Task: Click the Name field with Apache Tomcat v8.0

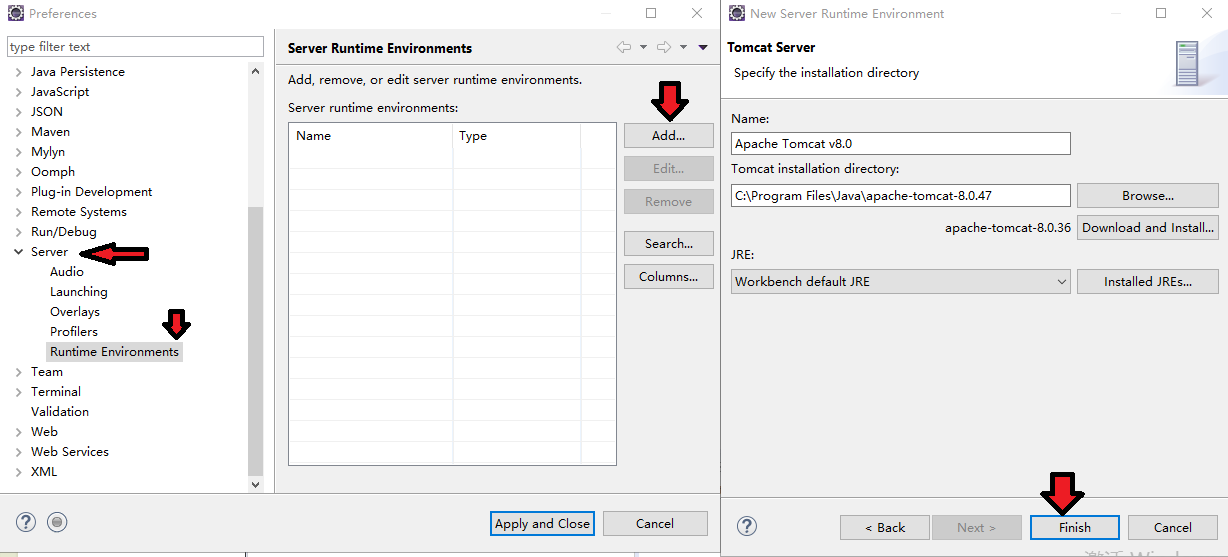Action: 900,144
